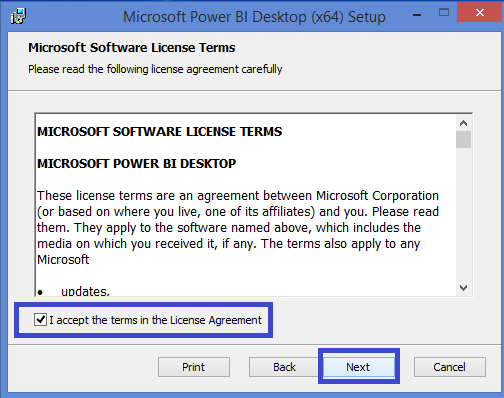Click the Setup window title bar text
Image resolution: width=504 pixels, height=398 pixels.
coord(254,17)
